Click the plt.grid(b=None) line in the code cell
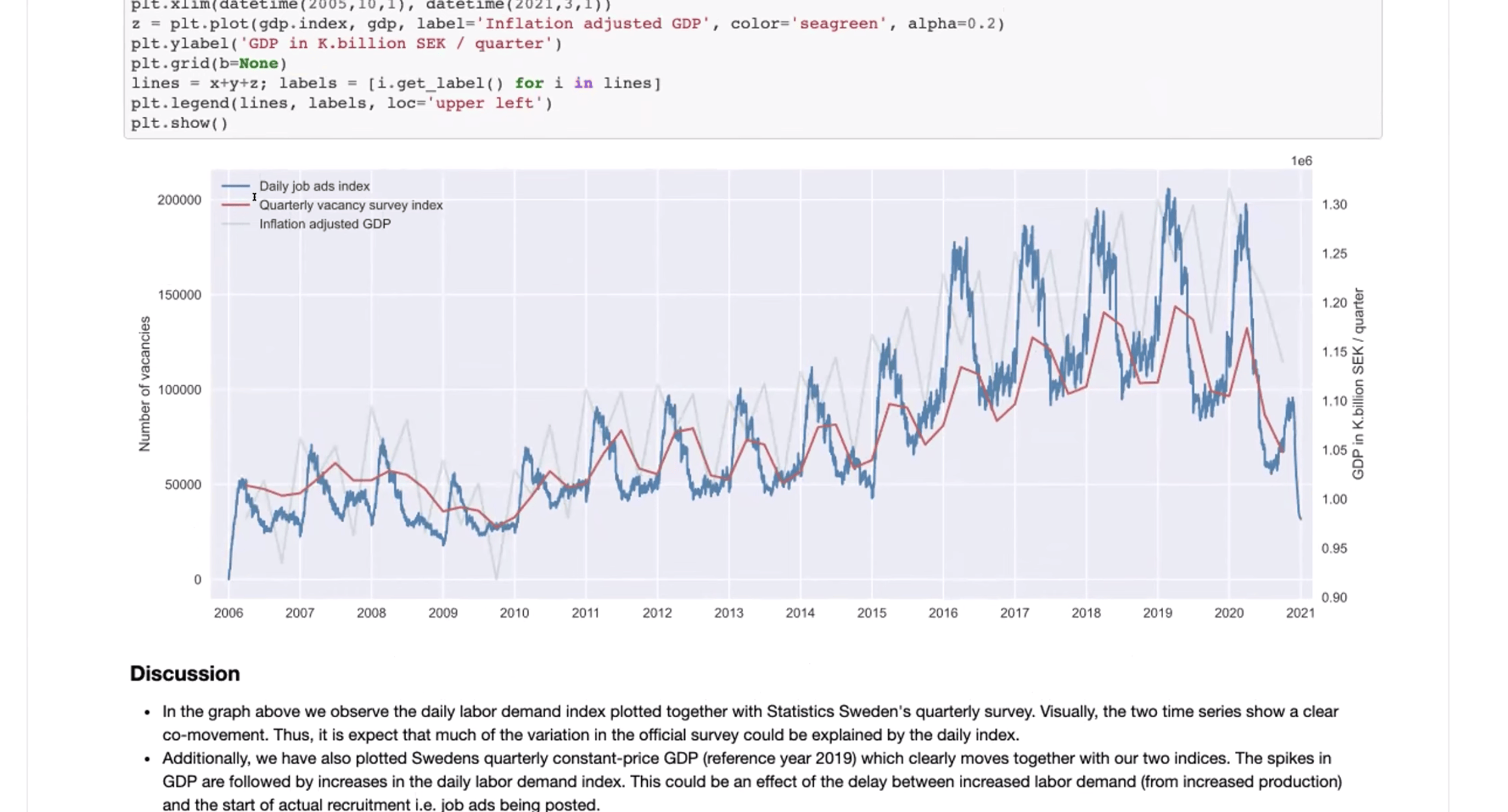1508x812 pixels. 209,64
